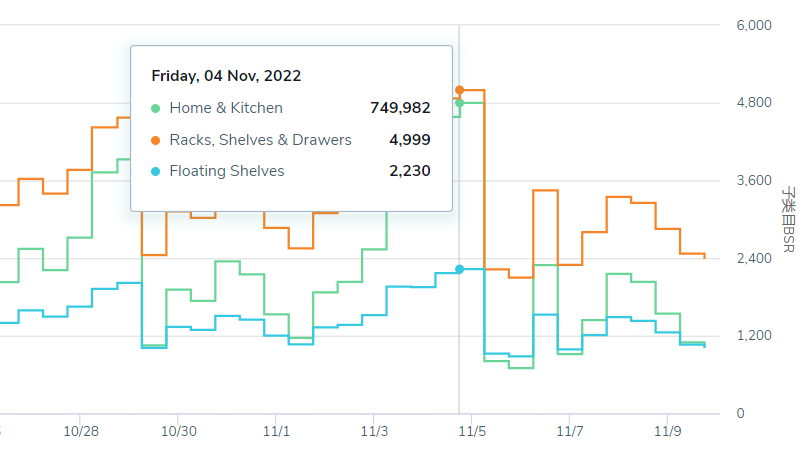Click the Friday, 04 Nov, 2022 tooltip heading
The width and height of the screenshot is (812, 449).
click(x=226, y=76)
